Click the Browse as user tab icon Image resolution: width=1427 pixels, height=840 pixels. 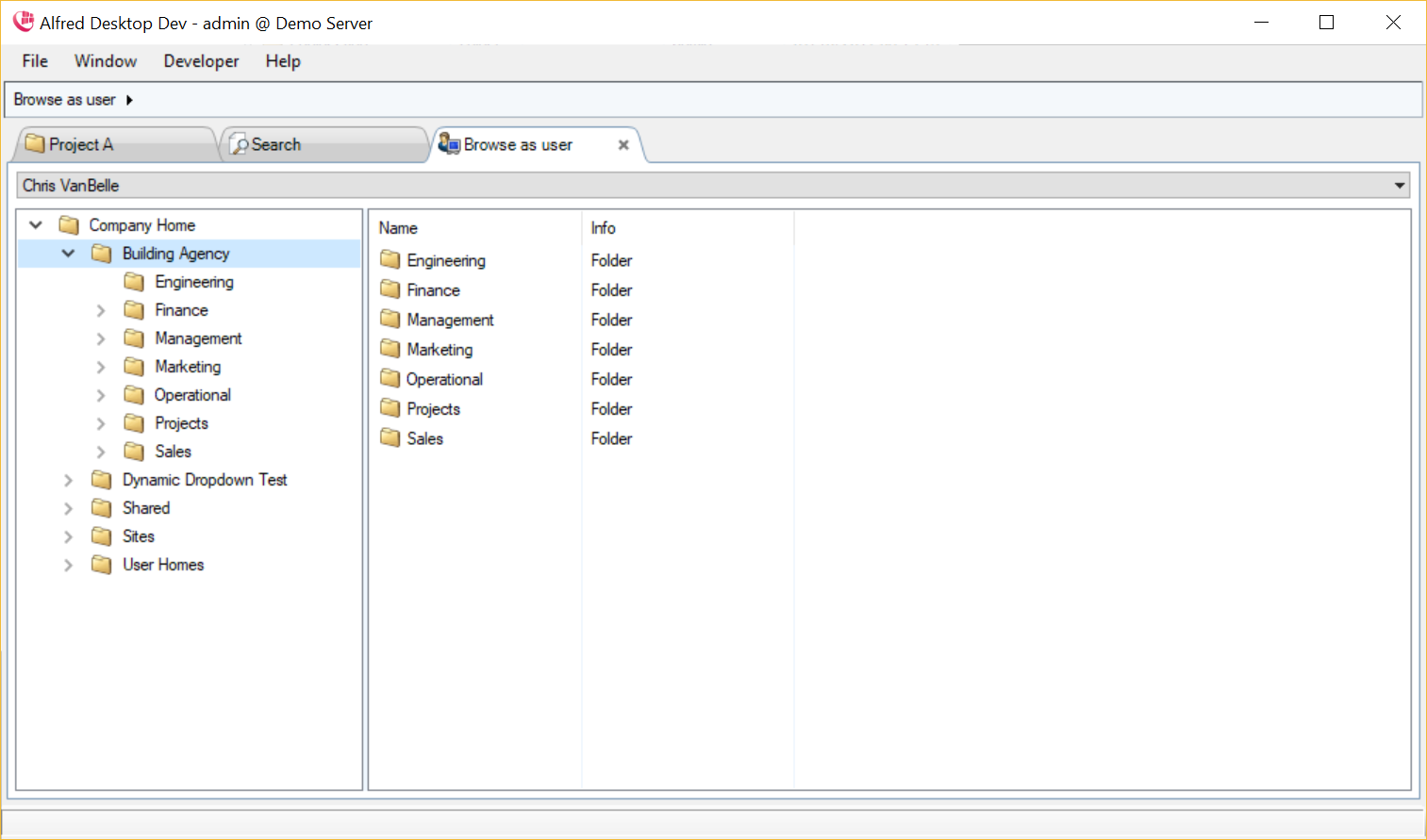point(449,144)
